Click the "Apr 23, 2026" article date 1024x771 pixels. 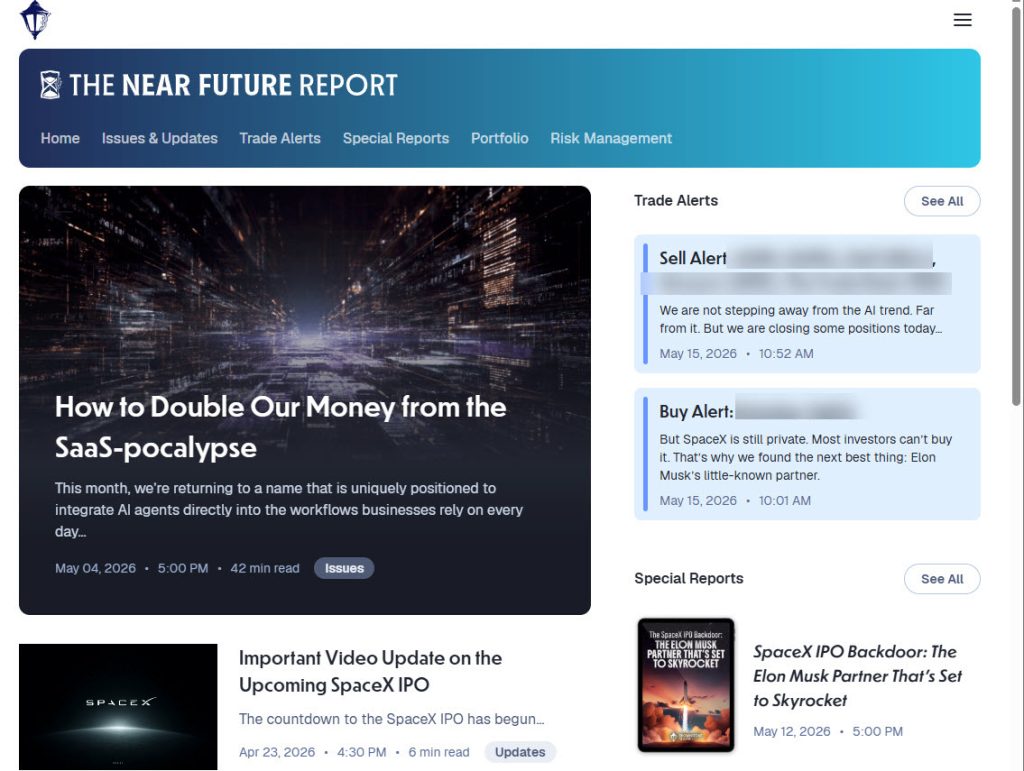tap(277, 752)
